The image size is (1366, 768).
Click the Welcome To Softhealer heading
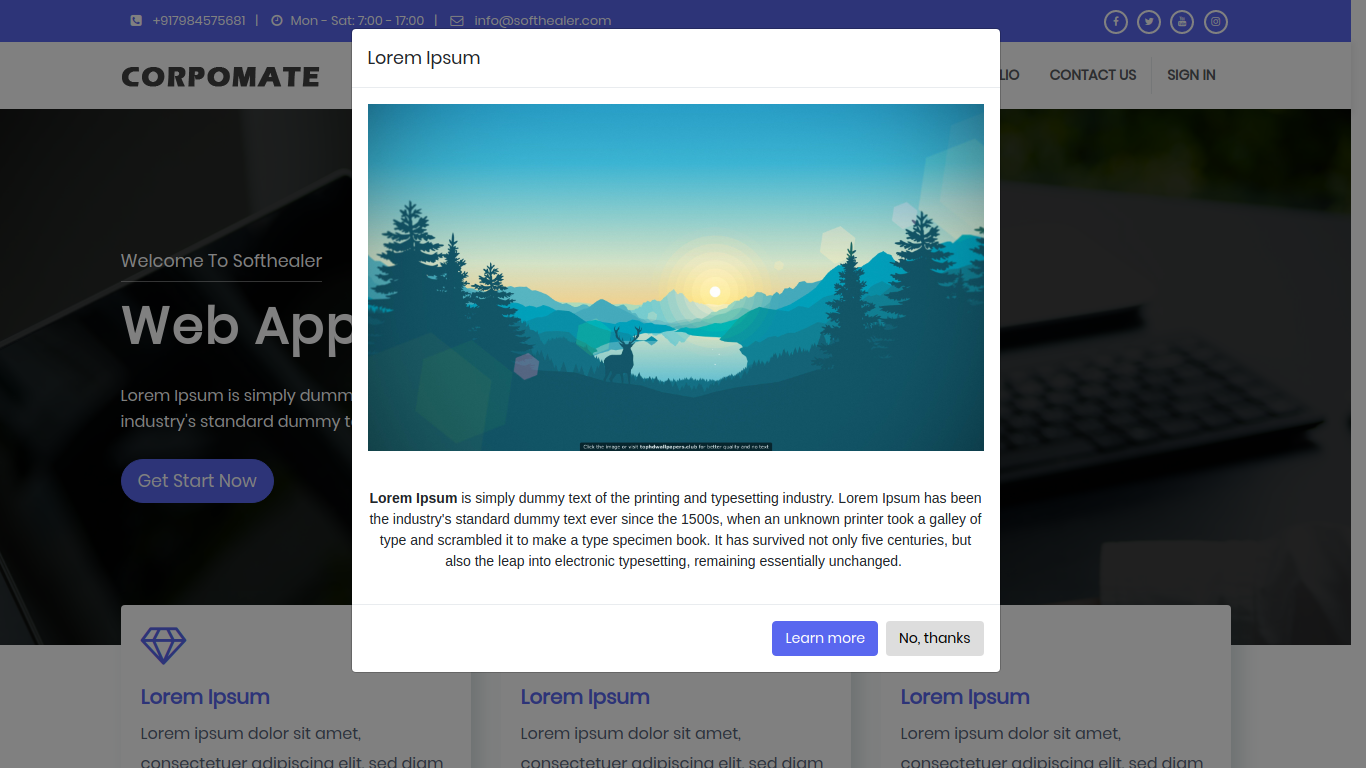click(x=221, y=261)
